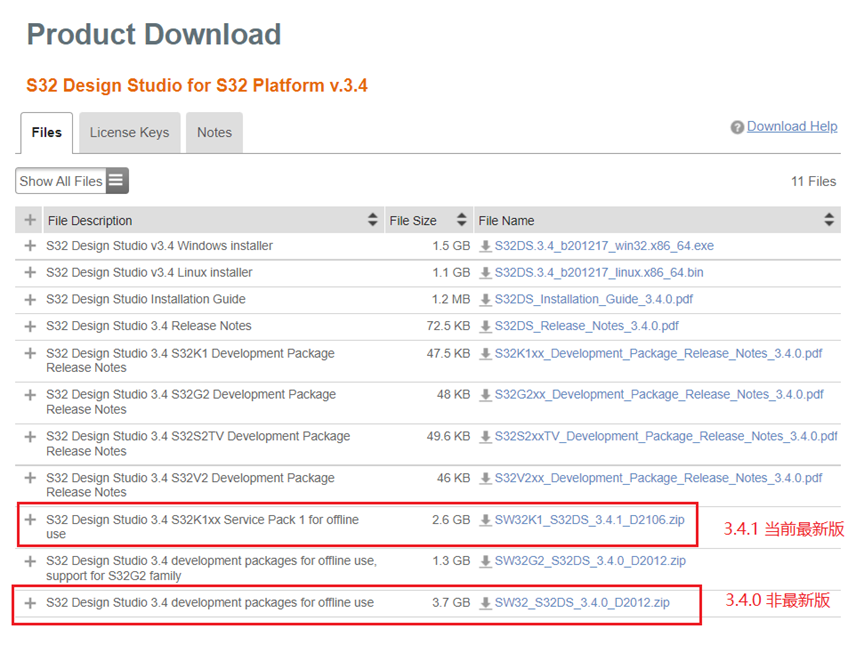864x645 pixels.
Task: Download S32DS.3.4_b201217_linux.x86_64.bin via its link
Action: coord(590,272)
